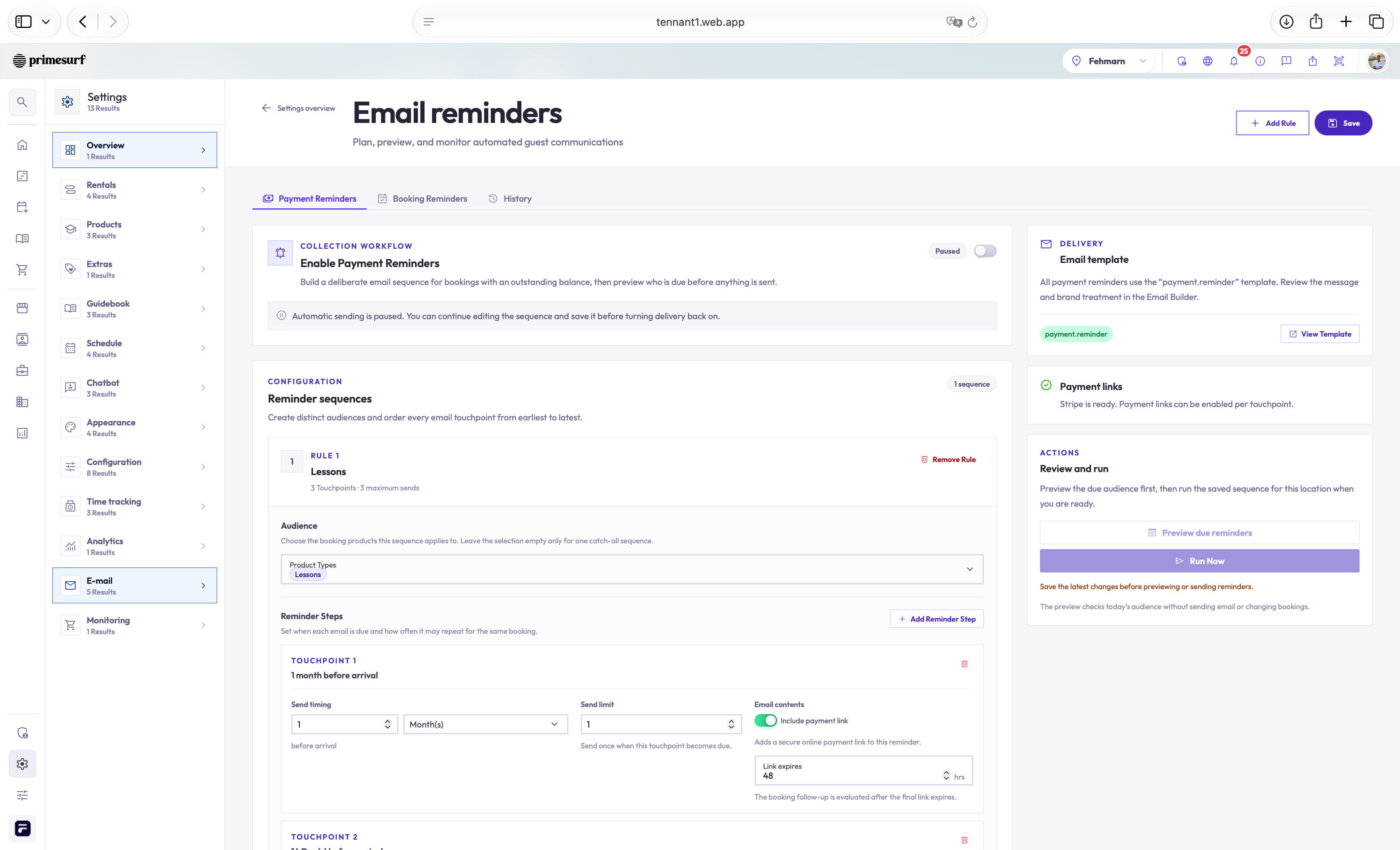Open the Monitoring settings section

(135, 625)
